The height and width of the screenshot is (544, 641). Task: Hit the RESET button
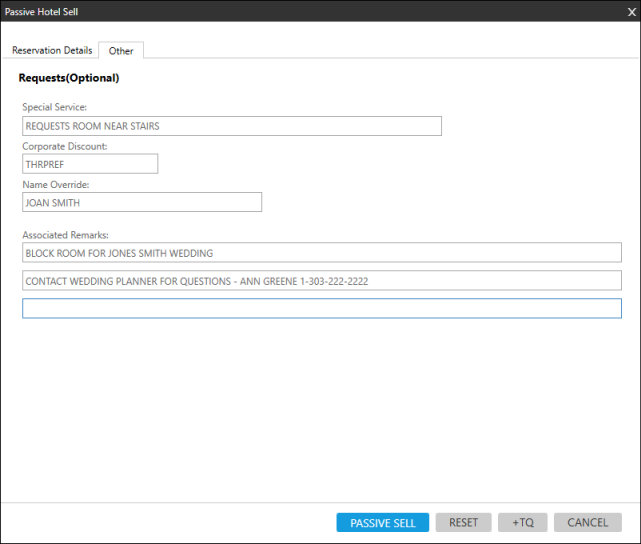coord(463,522)
